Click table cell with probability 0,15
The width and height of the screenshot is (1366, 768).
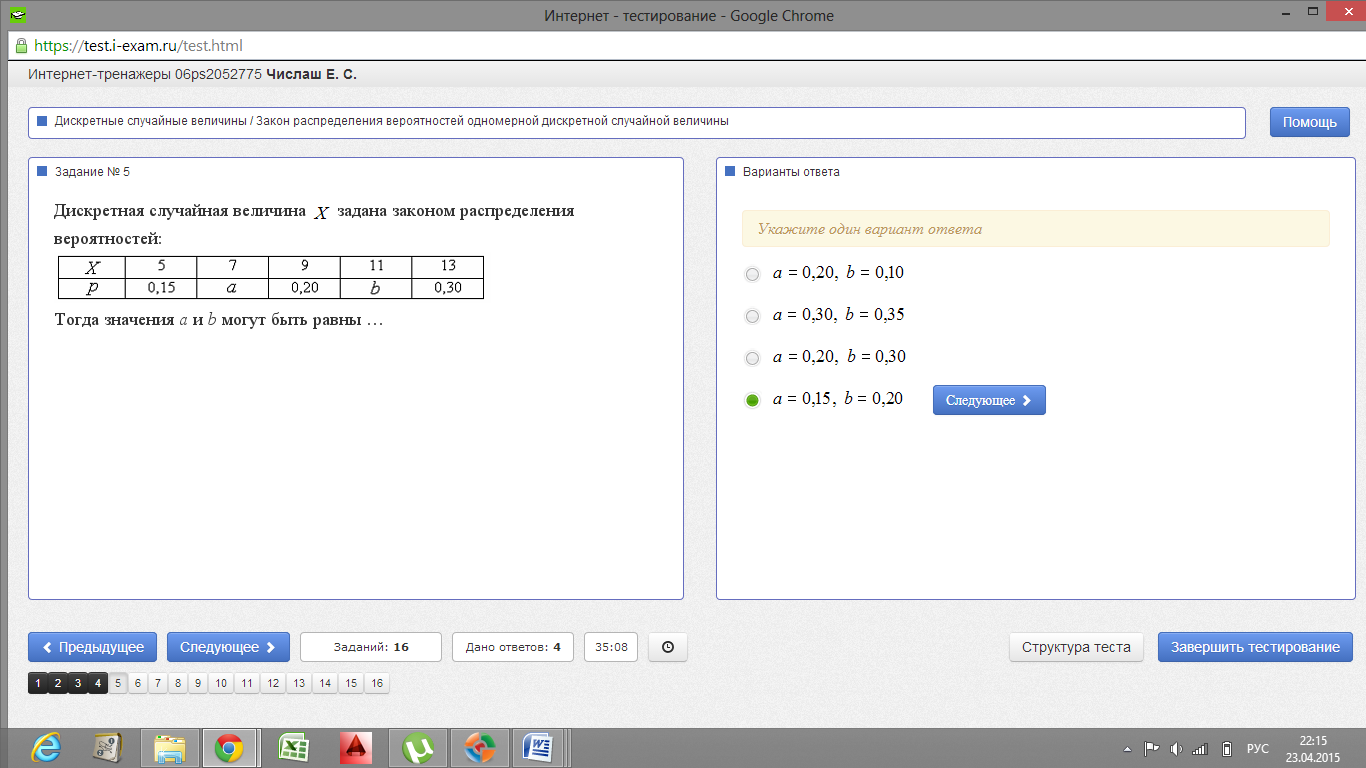point(161,288)
